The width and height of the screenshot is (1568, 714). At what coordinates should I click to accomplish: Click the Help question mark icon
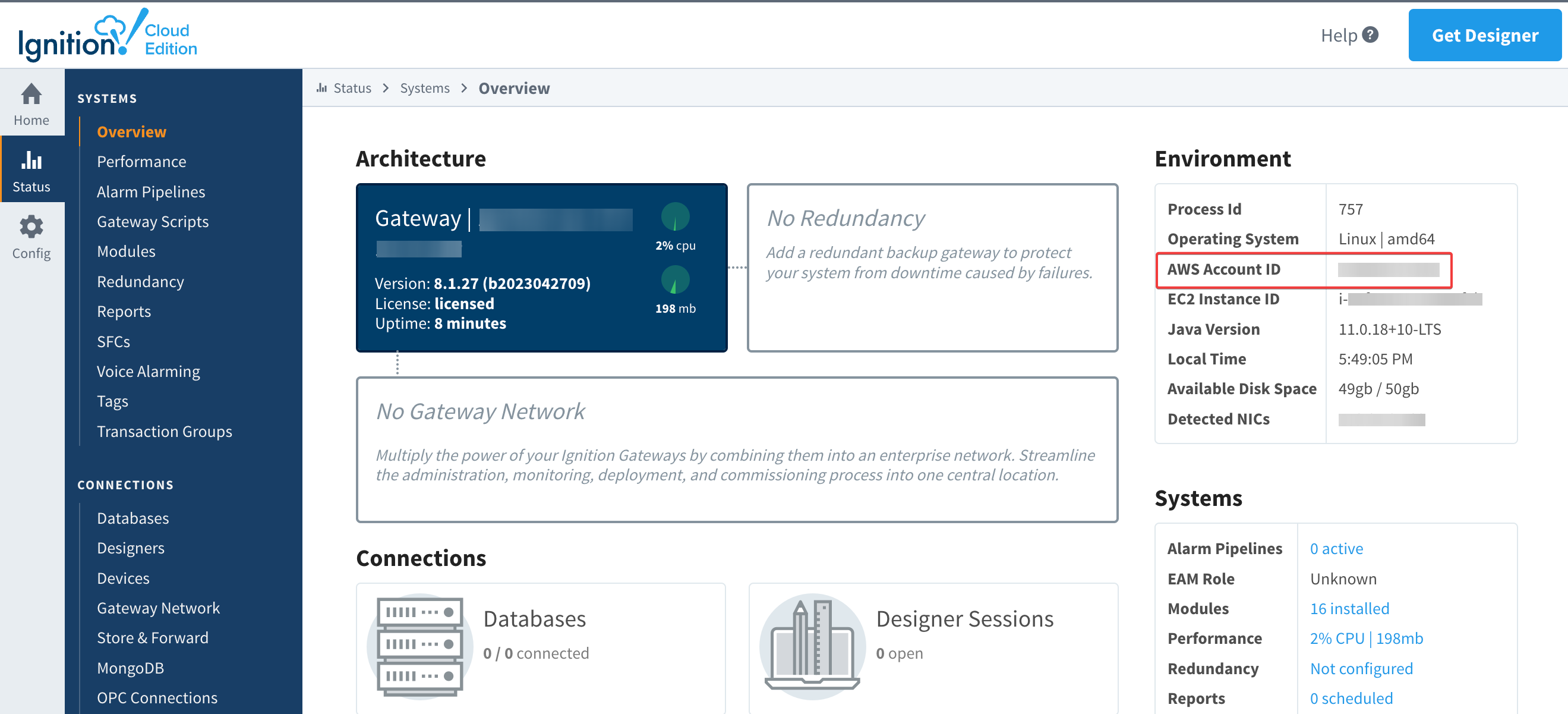1370,34
